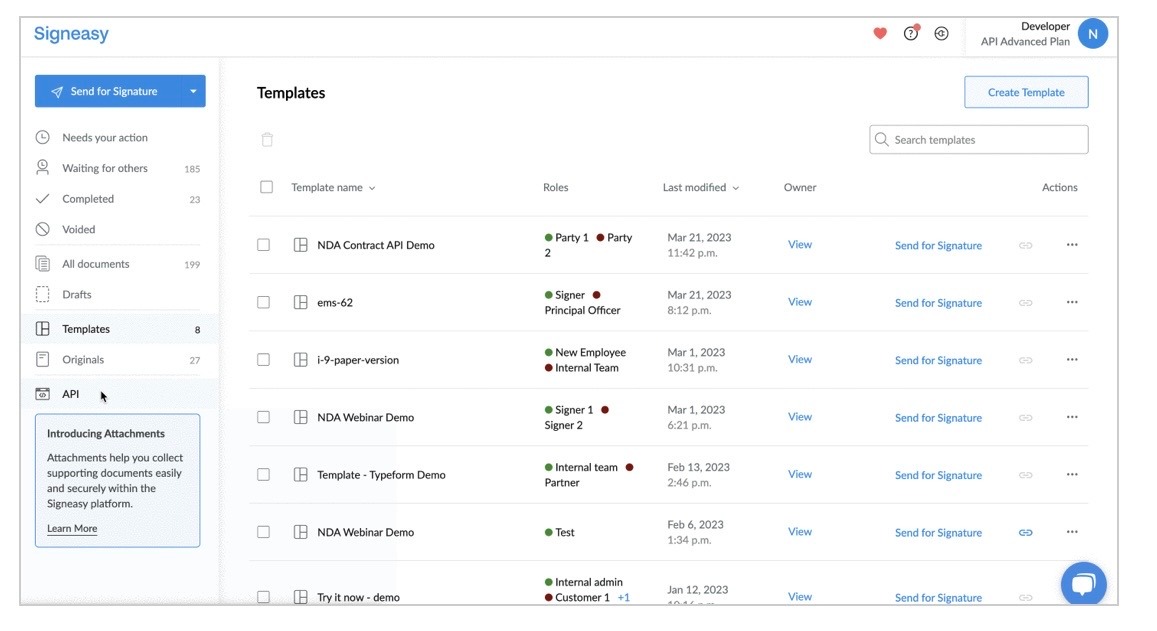
Task: Click link icon in i-9-paper-version row
Action: click(x=1026, y=361)
